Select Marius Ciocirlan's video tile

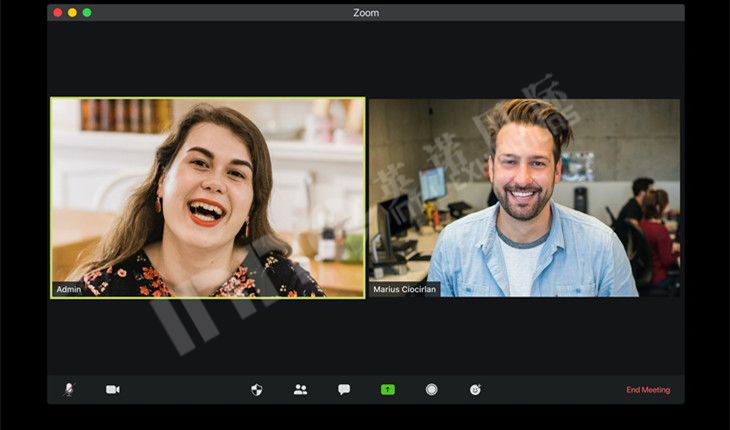(524, 197)
